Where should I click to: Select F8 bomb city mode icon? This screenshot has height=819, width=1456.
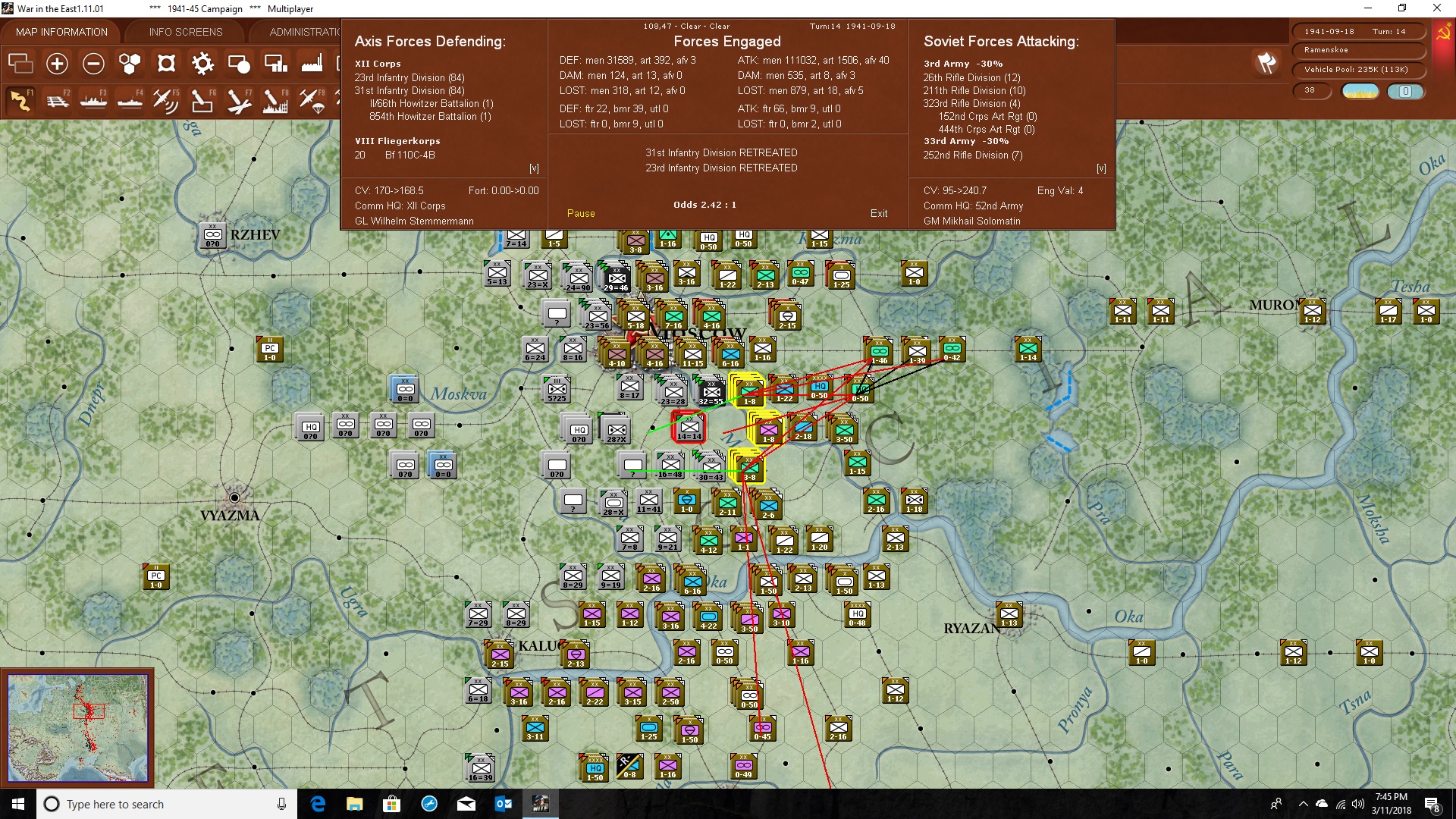point(275,100)
